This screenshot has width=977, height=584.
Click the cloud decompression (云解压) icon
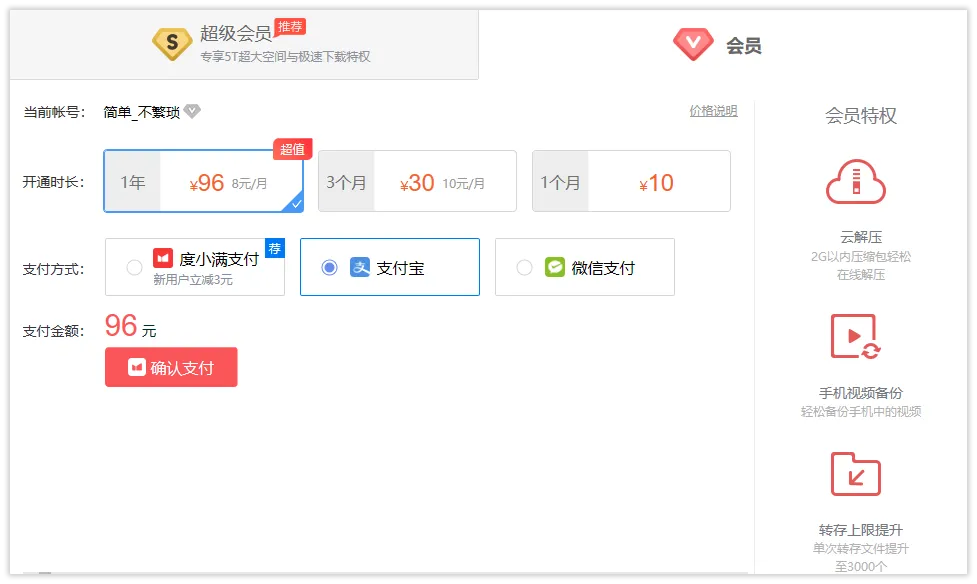(x=855, y=182)
